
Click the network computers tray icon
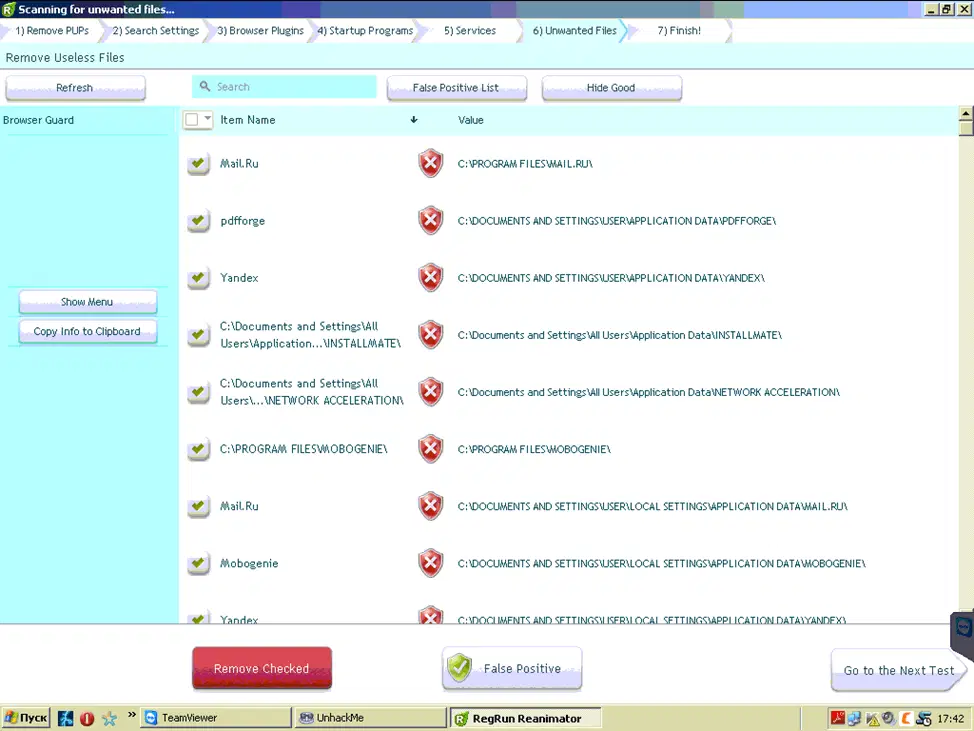point(855,719)
